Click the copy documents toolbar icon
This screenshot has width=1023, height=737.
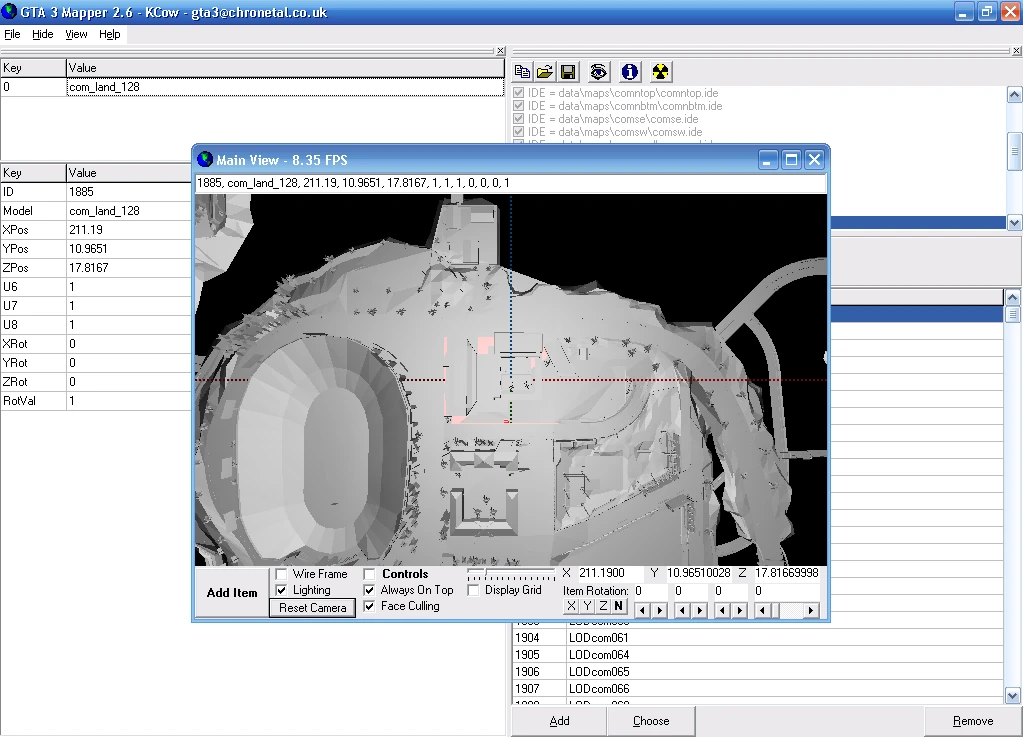(522, 72)
